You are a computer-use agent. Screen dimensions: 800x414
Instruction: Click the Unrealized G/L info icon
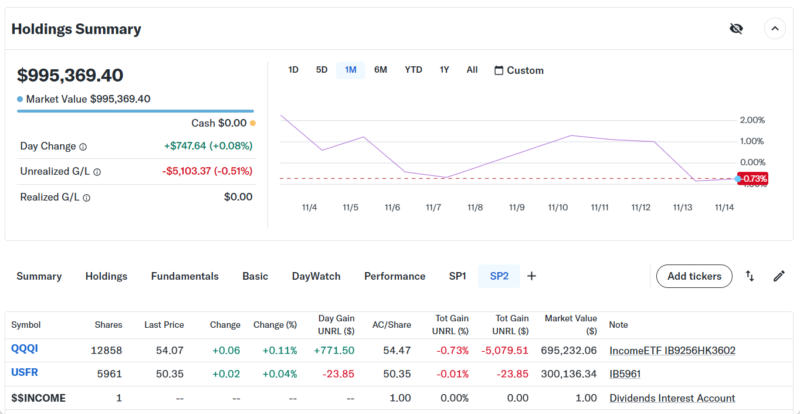[x=97, y=172]
